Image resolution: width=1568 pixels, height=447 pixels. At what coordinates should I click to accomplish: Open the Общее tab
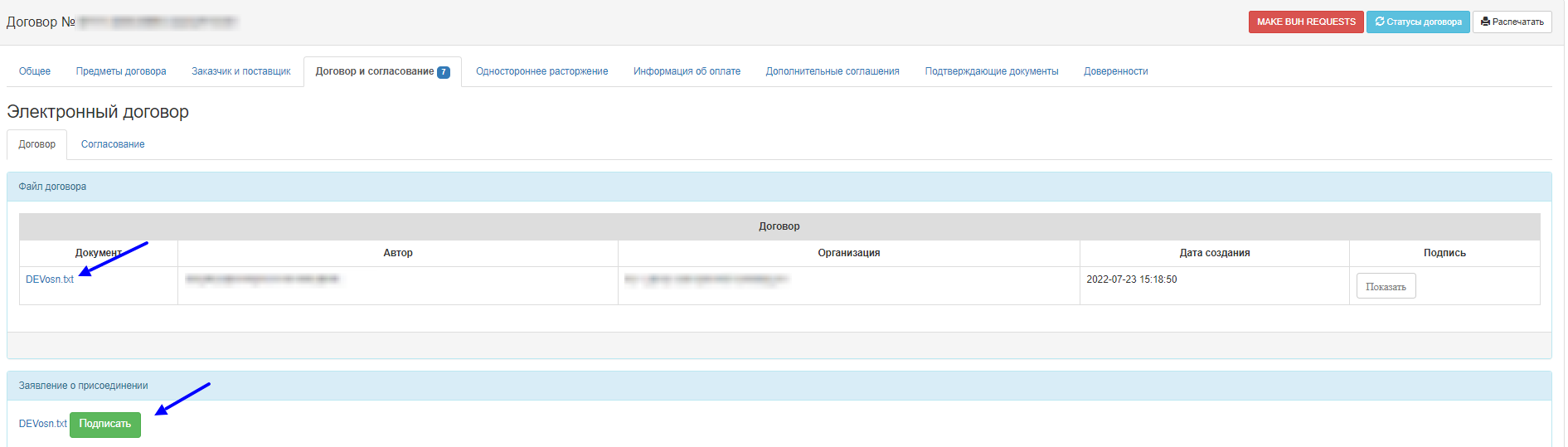(35, 71)
